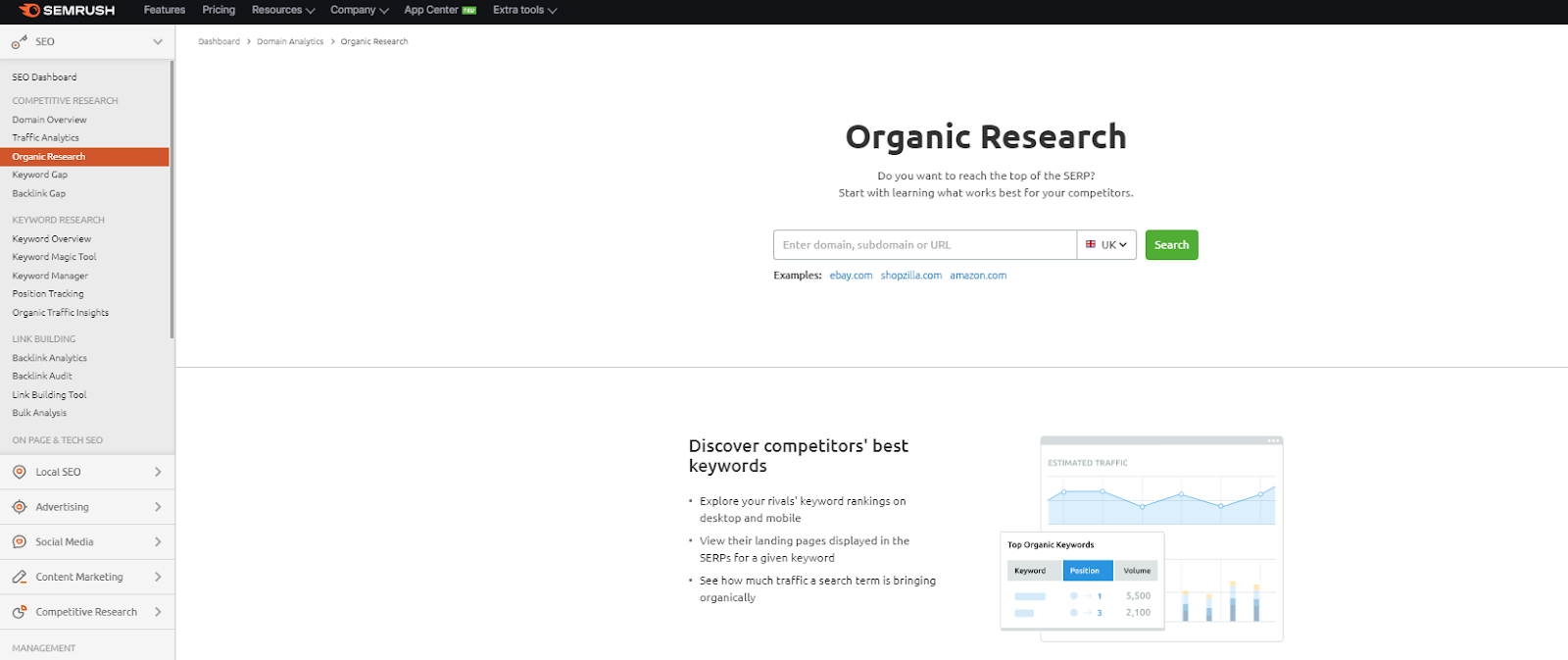Open Pricing in top navigation

point(219,11)
